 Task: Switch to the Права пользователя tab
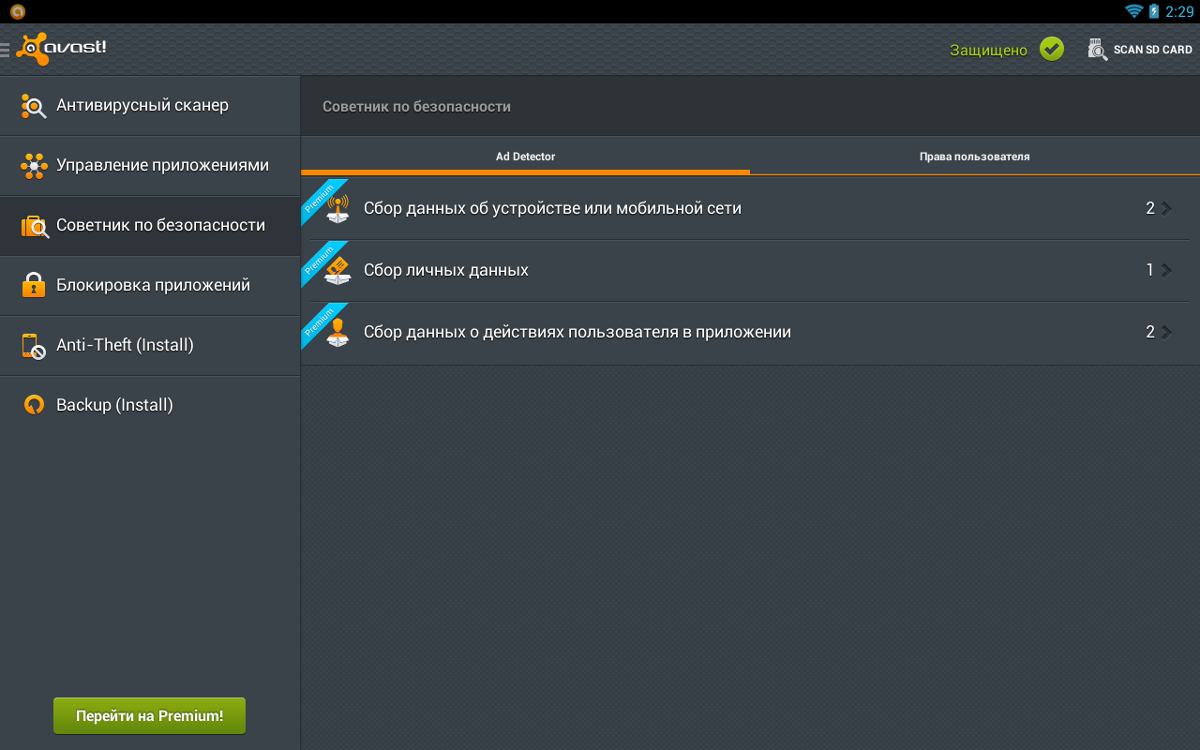pyautogui.click(x=975, y=156)
